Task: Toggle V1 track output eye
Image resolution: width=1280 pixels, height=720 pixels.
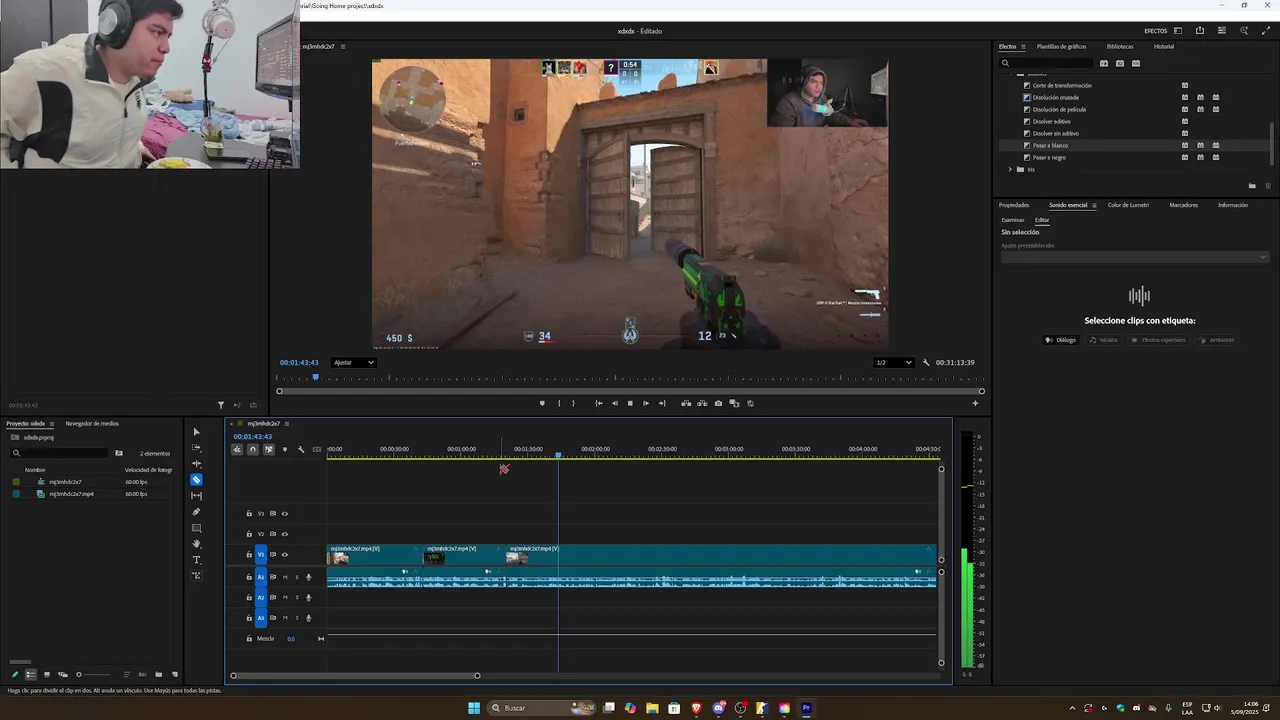Action: click(285, 554)
